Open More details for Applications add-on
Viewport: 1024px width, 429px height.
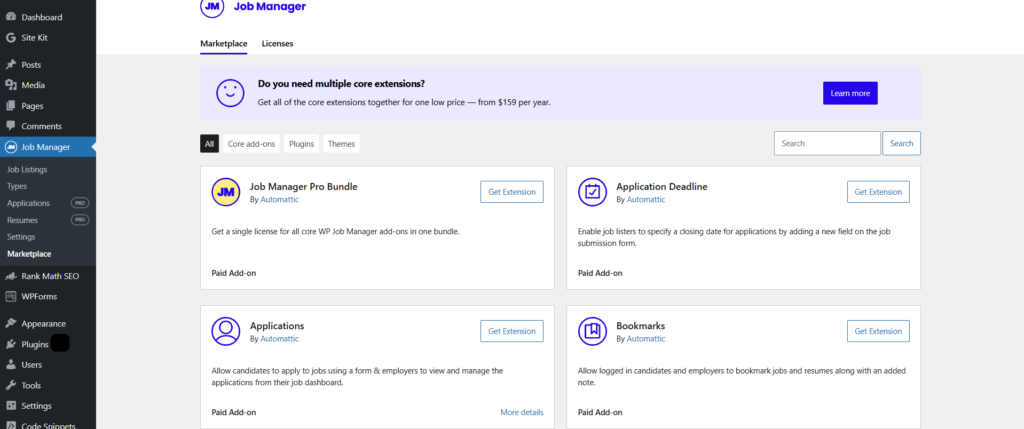click(x=522, y=412)
